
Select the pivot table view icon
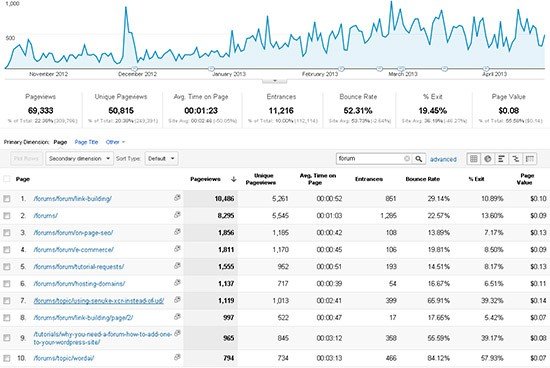(x=530, y=159)
